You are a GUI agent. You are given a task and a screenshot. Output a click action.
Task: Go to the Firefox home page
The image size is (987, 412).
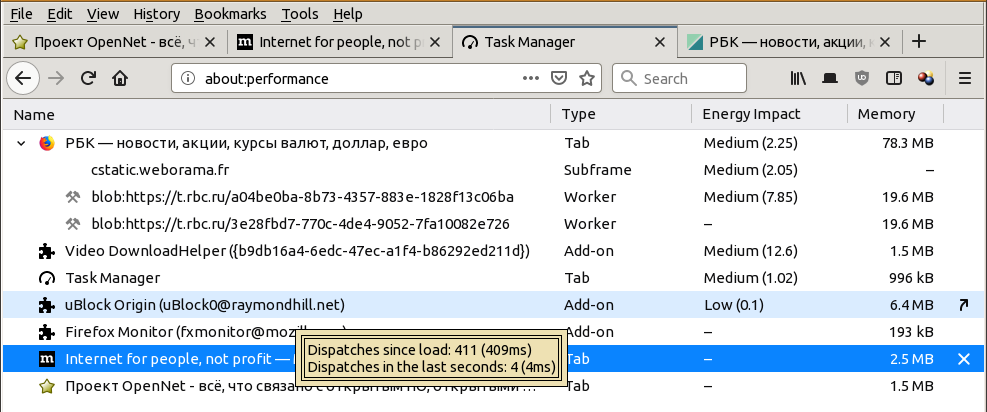(x=120, y=78)
